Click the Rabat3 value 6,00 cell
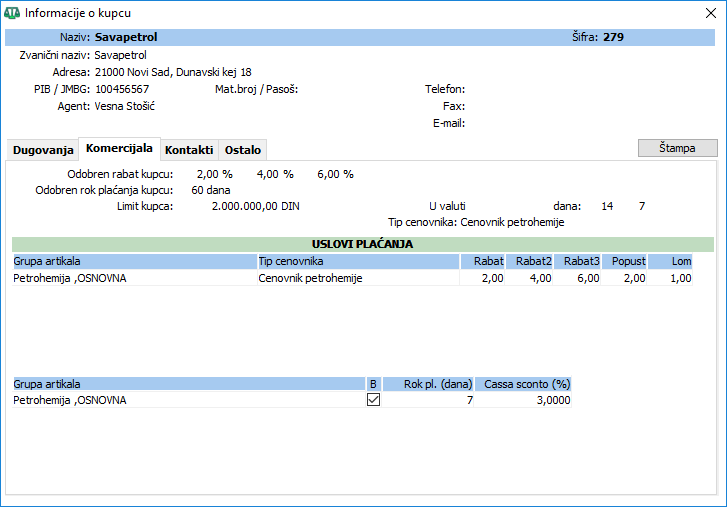The height and width of the screenshot is (507, 727). point(577,278)
